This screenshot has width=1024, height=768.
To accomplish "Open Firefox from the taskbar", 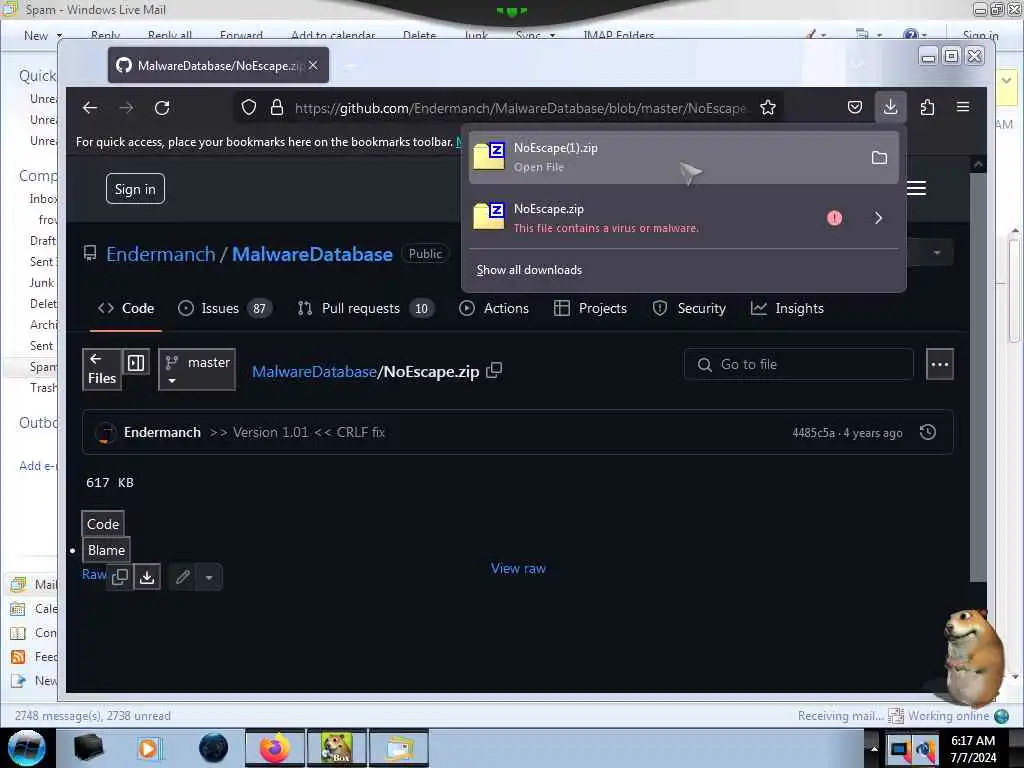I will click(x=275, y=748).
